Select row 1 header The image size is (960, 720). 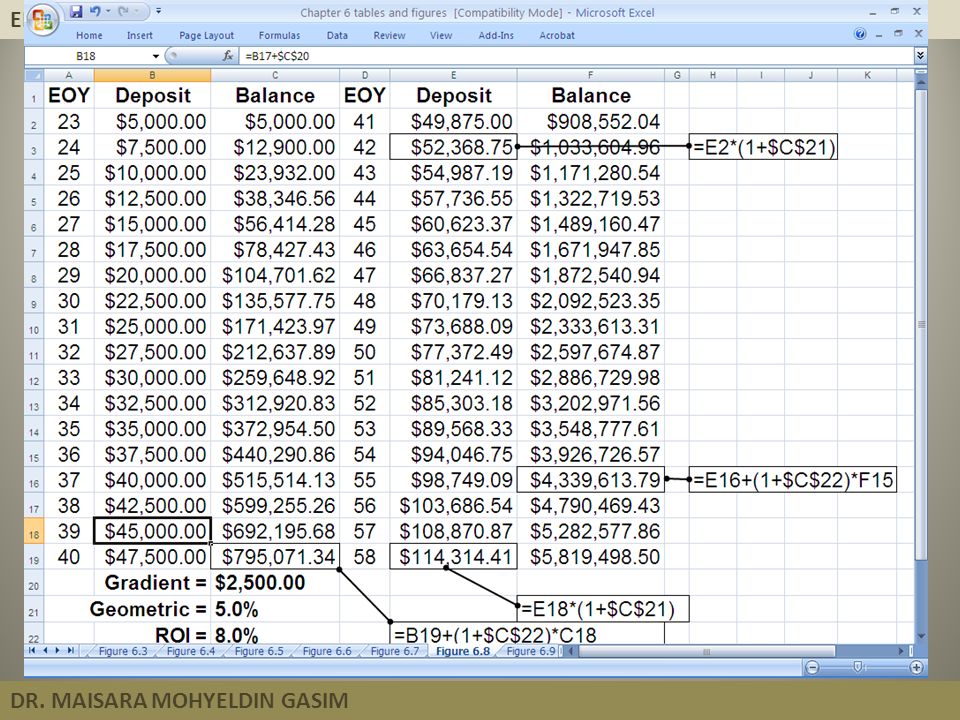pyautogui.click(x=34, y=96)
